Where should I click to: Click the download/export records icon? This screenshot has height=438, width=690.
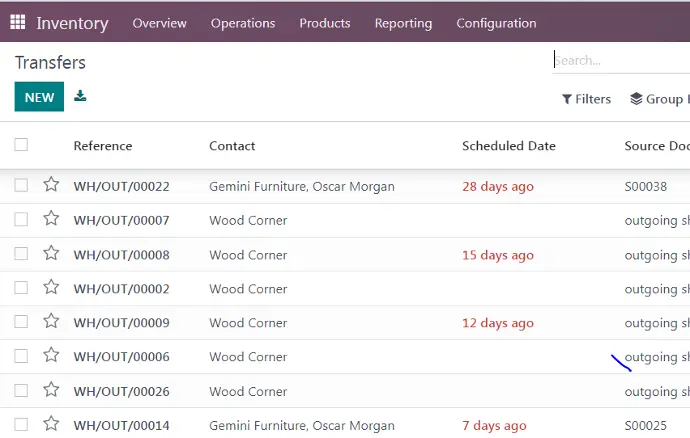click(81, 97)
